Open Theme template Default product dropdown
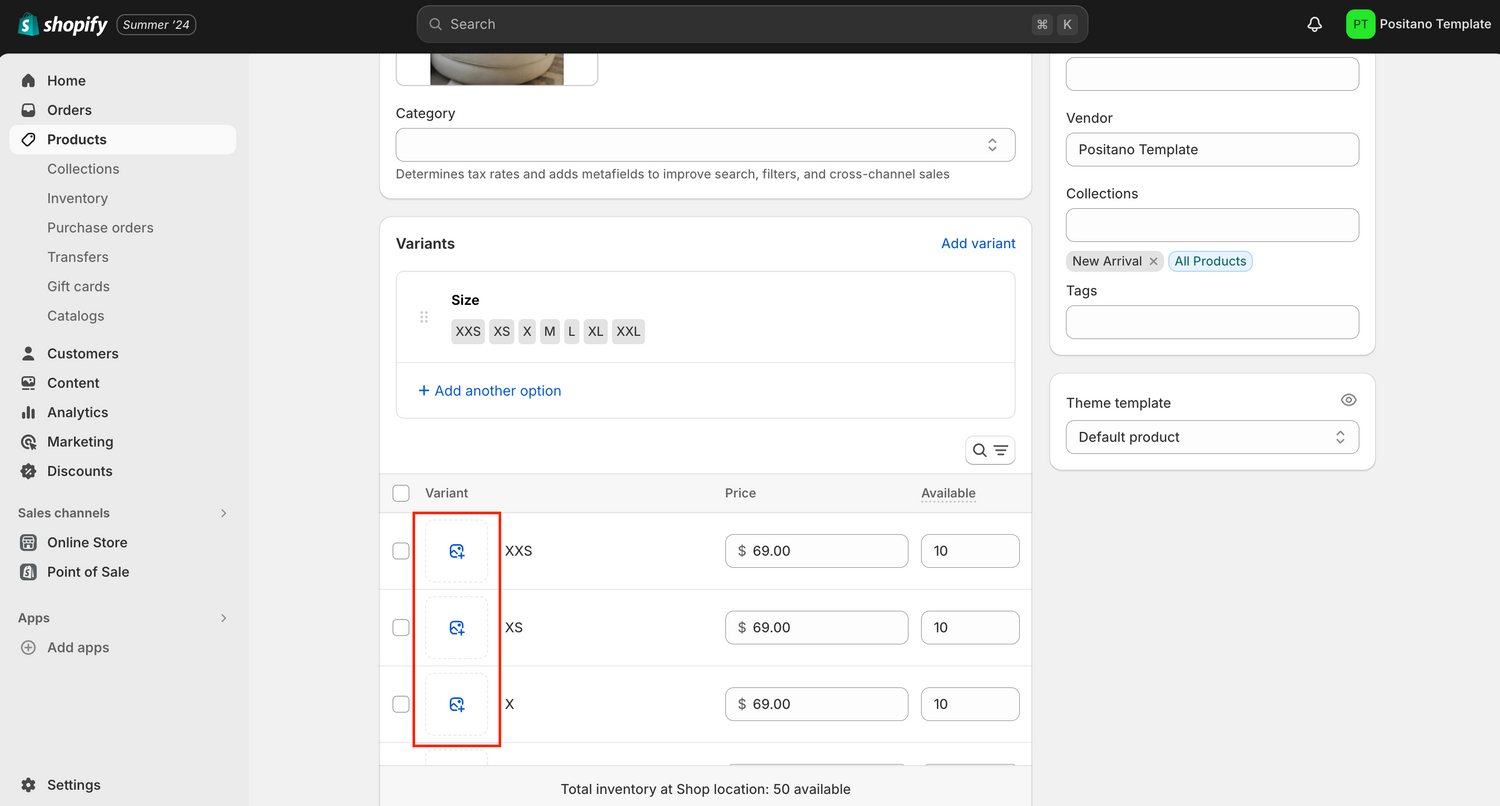The image size is (1500, 806). (1212, 437)
